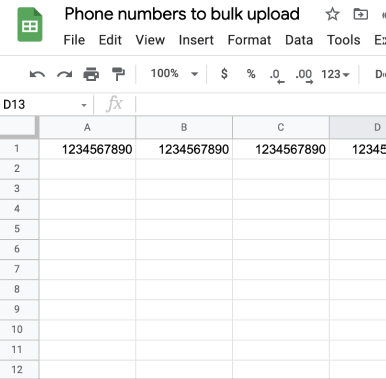Image resolution: width=386 pixels, height=379 pixels.
Task: Open the Format menu
Action: click(x=249, y=40)
